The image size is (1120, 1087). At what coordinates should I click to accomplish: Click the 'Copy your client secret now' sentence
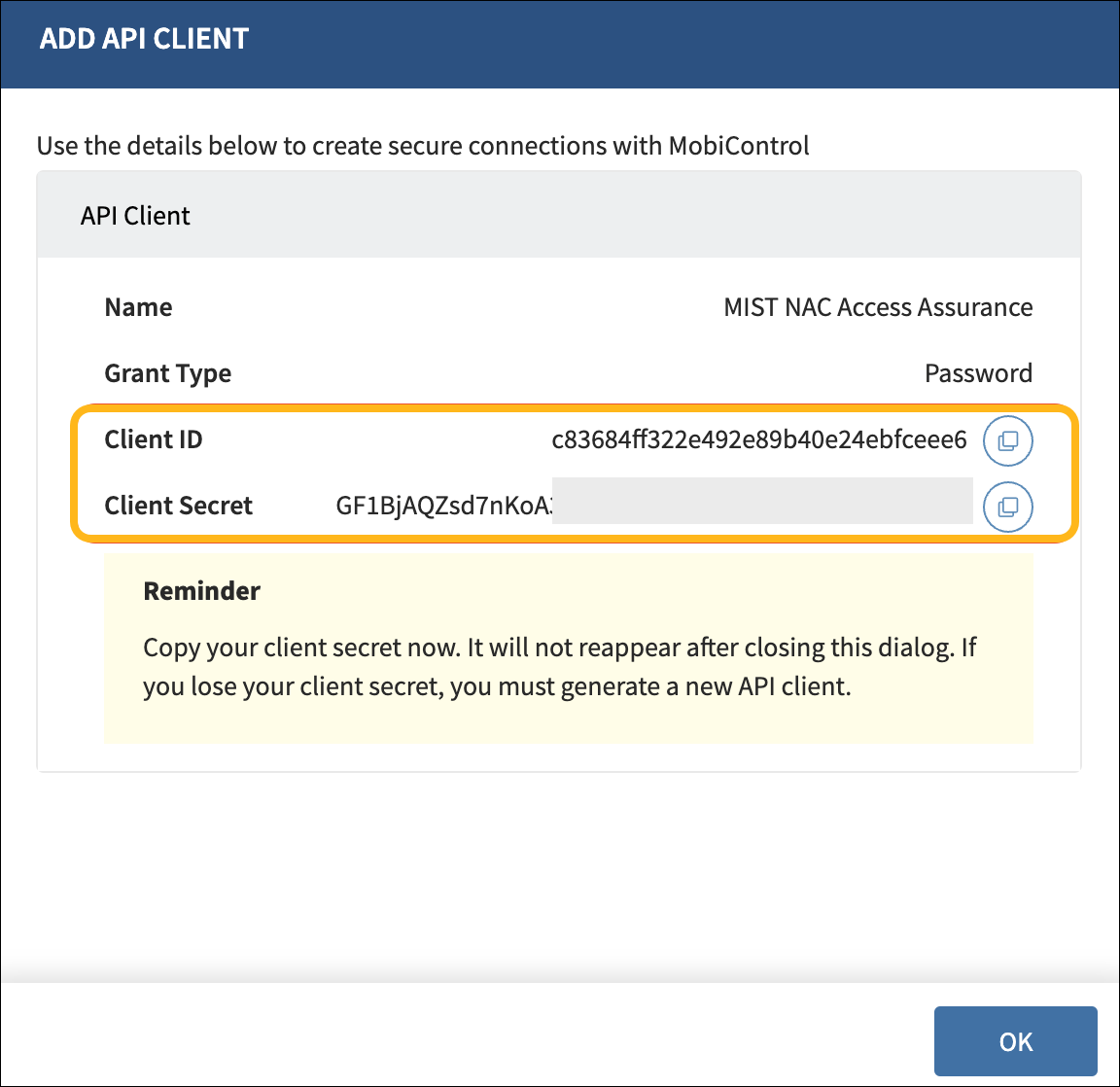tap(301, 648)
